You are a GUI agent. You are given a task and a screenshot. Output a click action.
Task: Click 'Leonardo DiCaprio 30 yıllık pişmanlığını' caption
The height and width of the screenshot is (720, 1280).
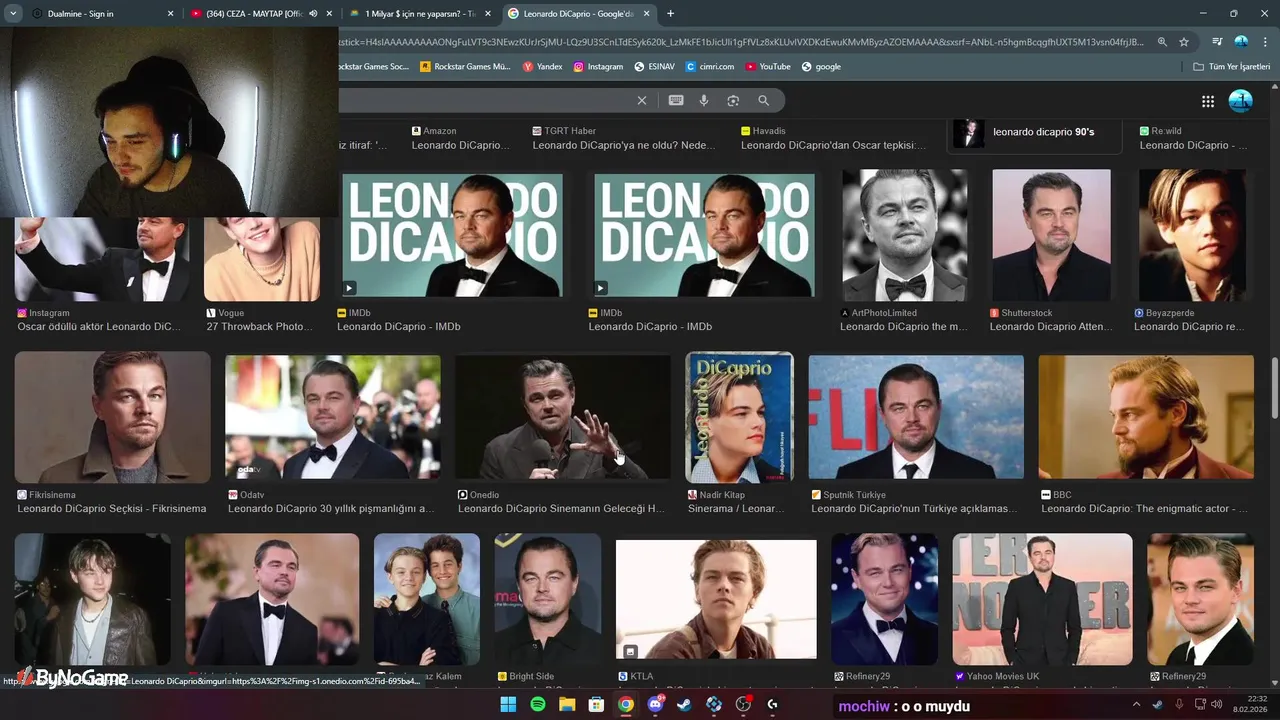[331, 509]
